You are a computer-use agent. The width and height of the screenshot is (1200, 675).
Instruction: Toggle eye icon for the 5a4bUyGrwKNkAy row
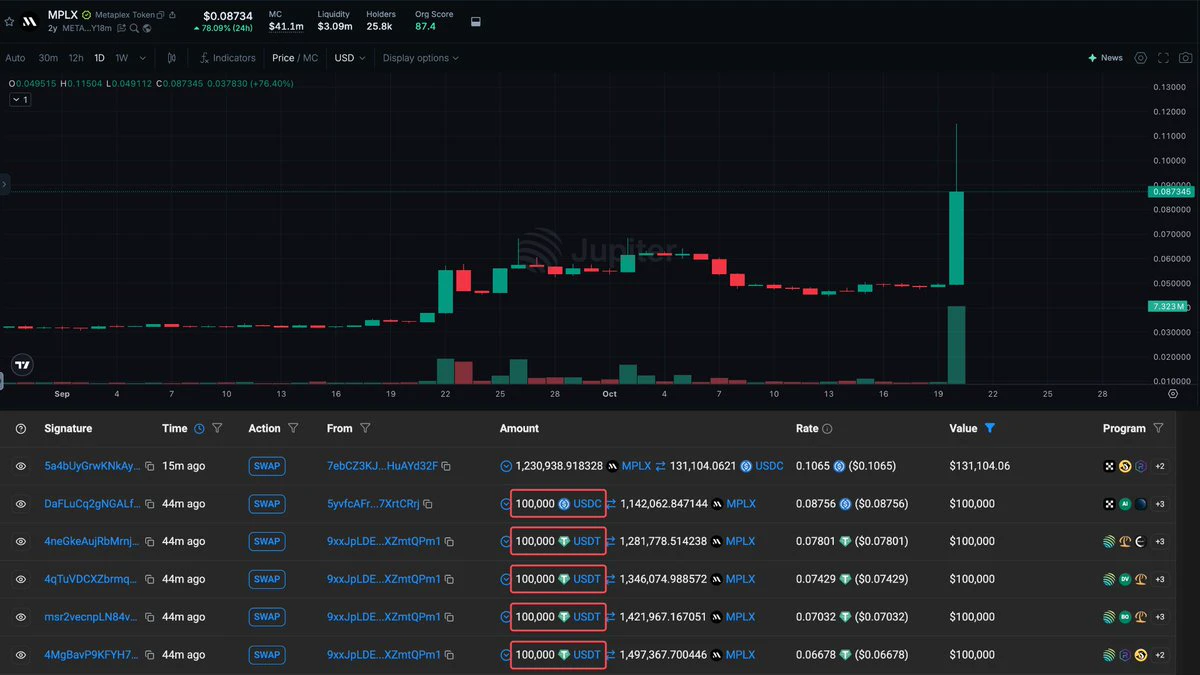[x=21, y=466]
